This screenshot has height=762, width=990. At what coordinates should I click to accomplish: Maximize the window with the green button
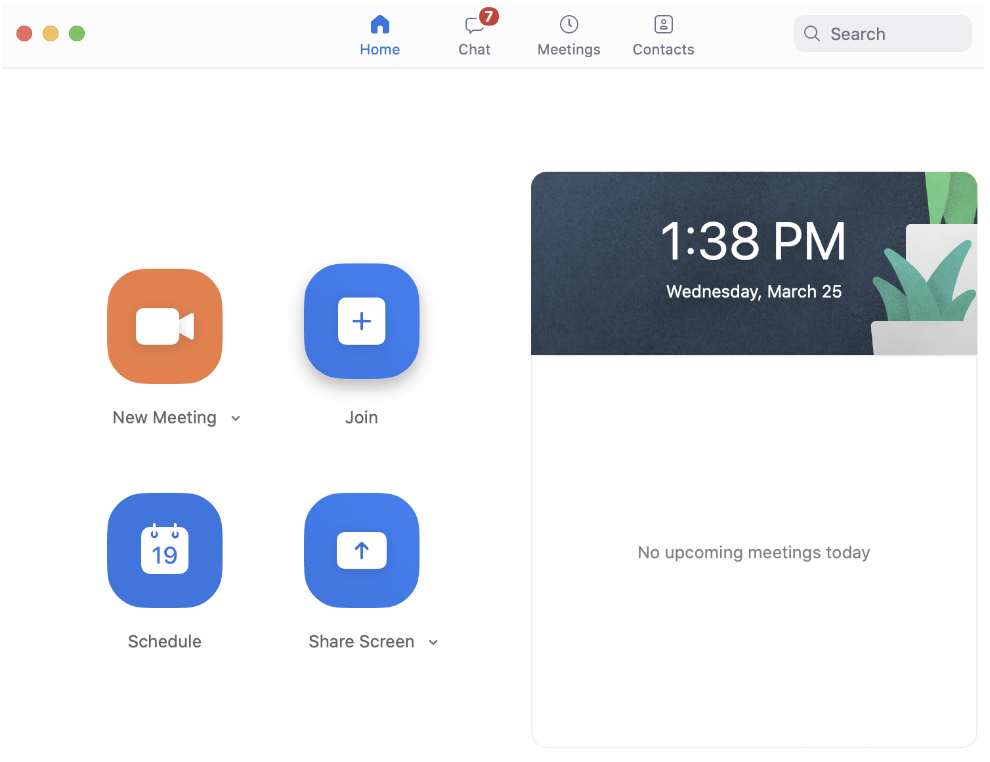coord(77,33)
